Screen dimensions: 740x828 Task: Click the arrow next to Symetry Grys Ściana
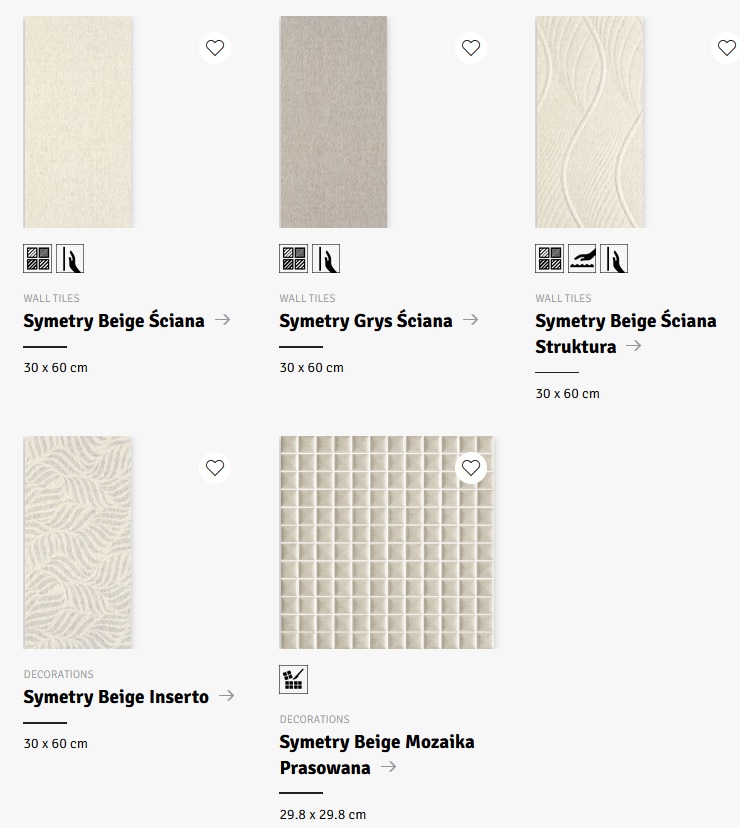471,320
